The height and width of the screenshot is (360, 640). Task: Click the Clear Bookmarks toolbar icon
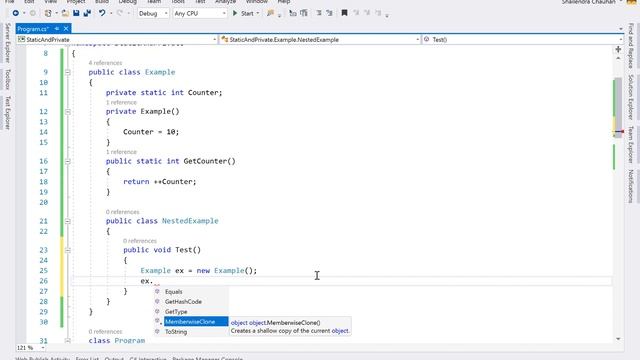(x=378, y=13)
